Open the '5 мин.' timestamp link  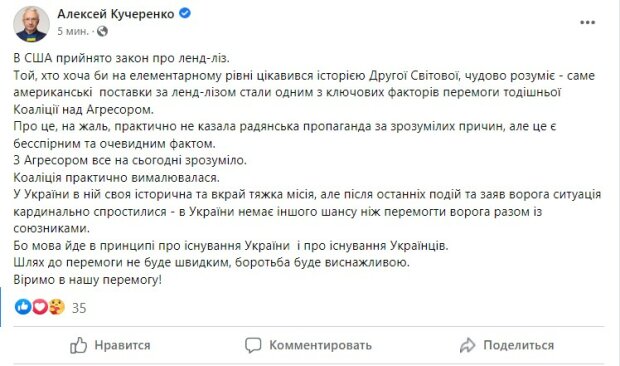73,31
